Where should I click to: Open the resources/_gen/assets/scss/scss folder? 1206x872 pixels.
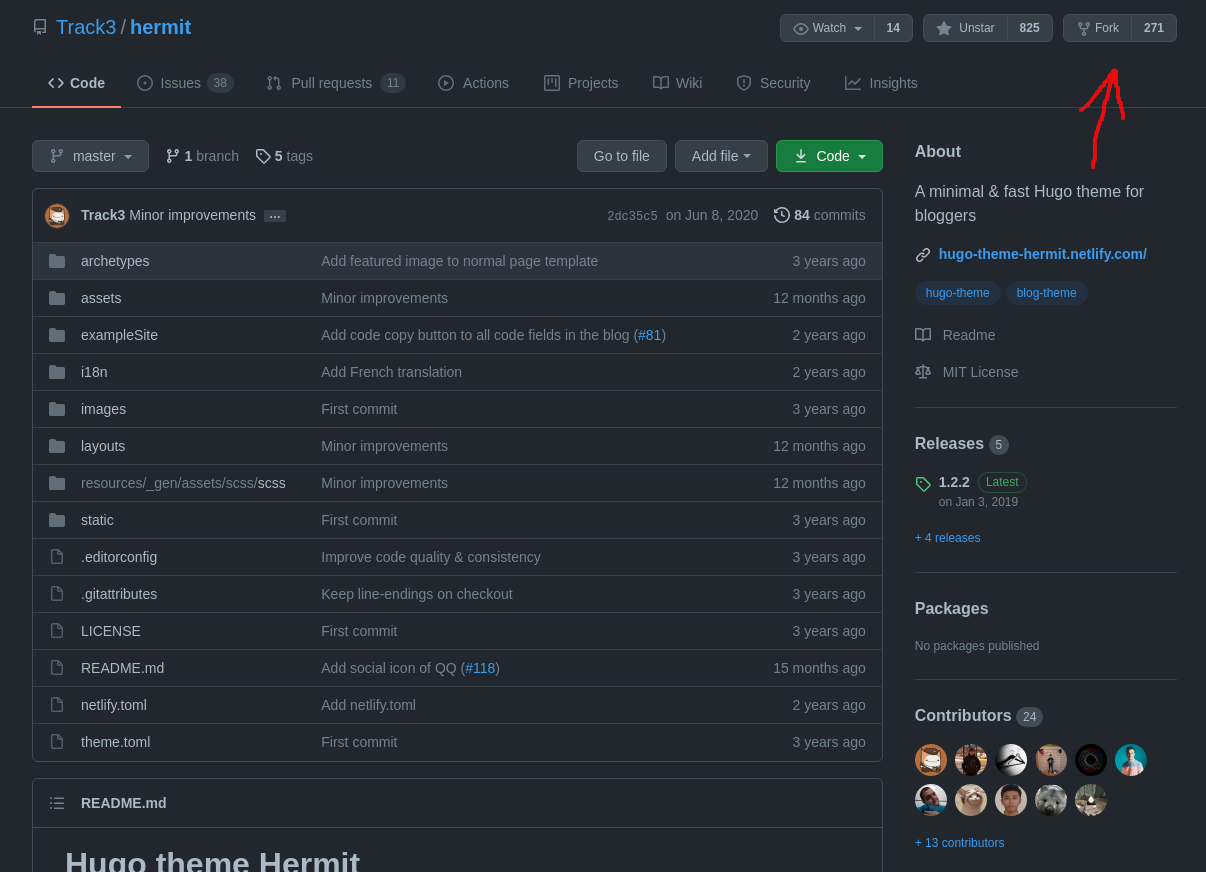coord(183,483)
